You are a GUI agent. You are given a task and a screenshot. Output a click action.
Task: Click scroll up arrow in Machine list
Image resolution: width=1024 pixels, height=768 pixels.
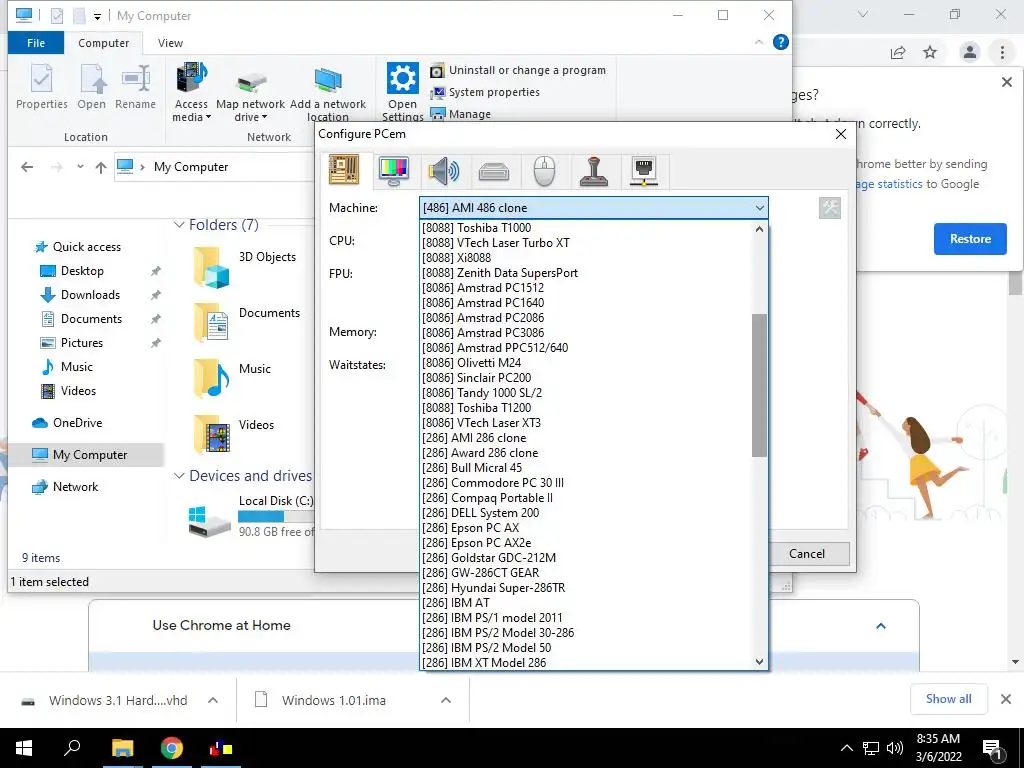coord(759,229)
